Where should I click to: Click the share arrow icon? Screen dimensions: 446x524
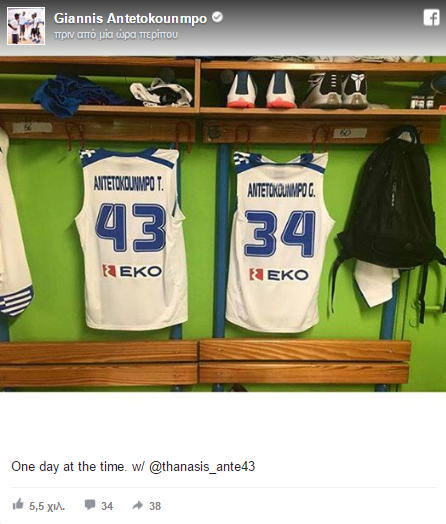click(138, 505)
